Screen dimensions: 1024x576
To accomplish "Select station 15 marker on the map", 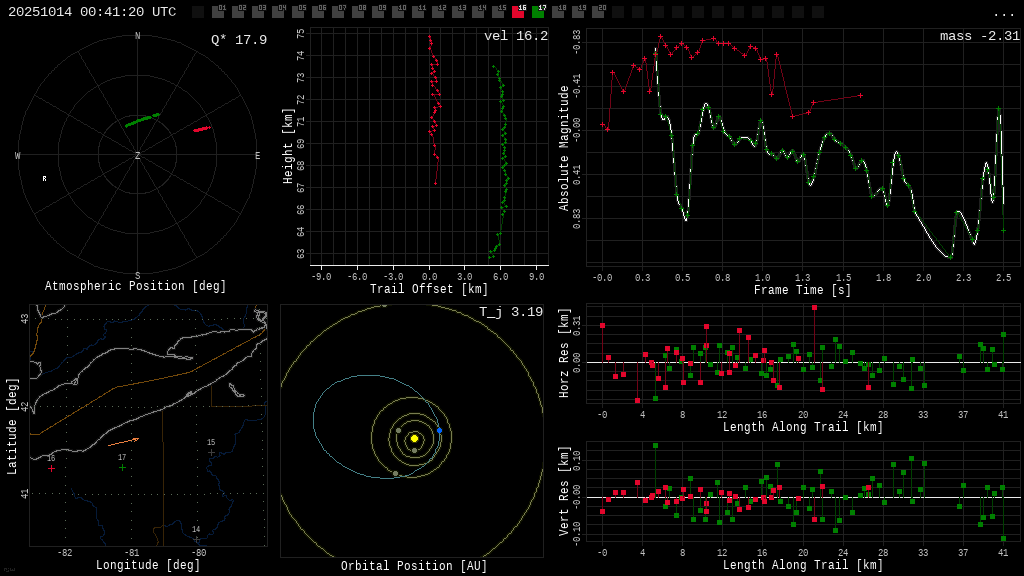I will pos(211,452).
